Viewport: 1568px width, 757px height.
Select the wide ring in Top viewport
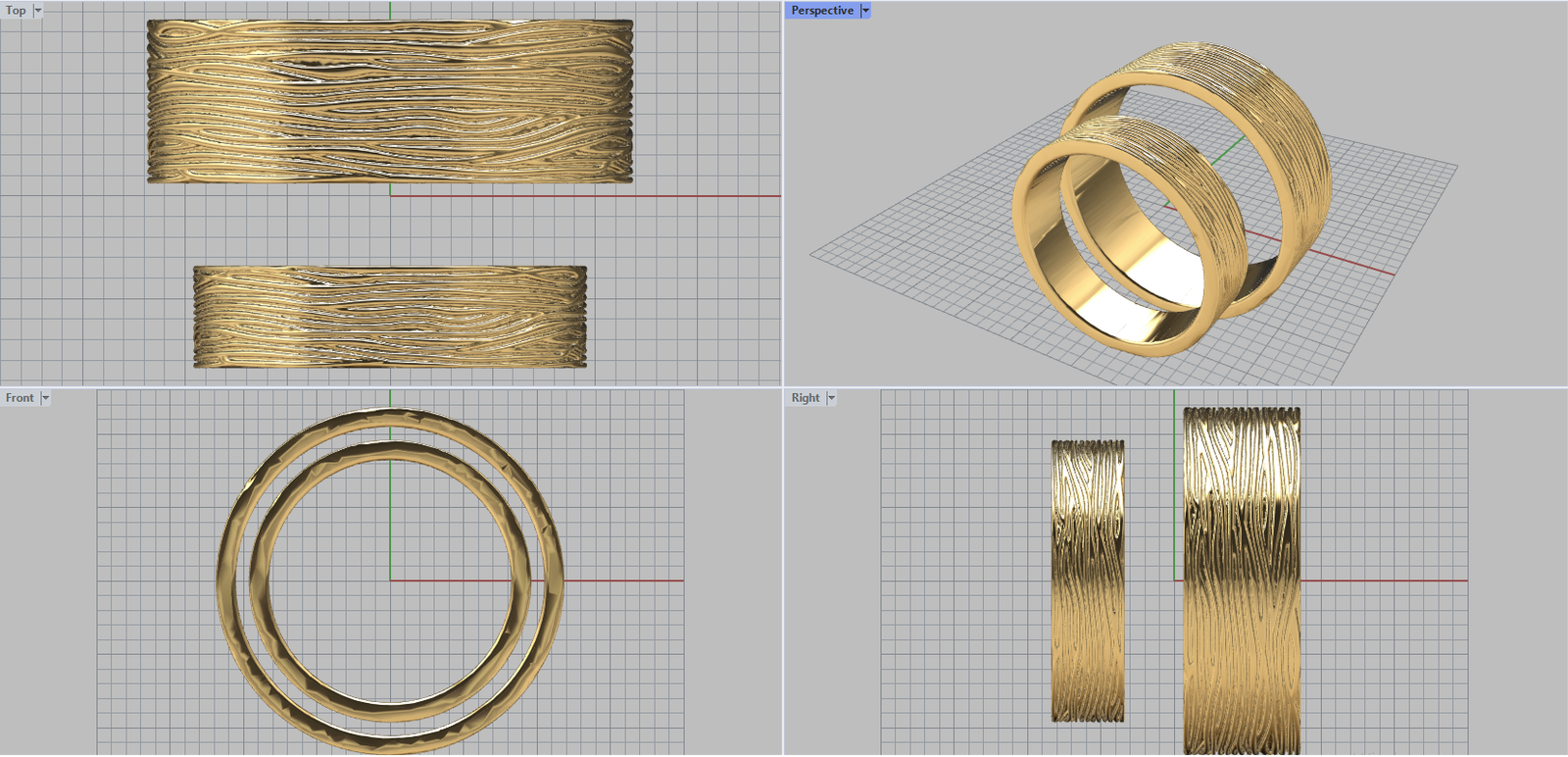390,101
